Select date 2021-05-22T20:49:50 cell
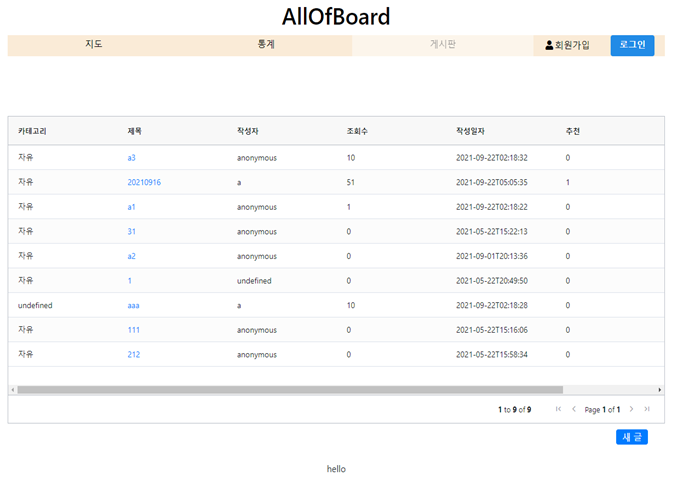Image resolution: width=689 pixels, height=502 pixels. click(x=492, y=281)
